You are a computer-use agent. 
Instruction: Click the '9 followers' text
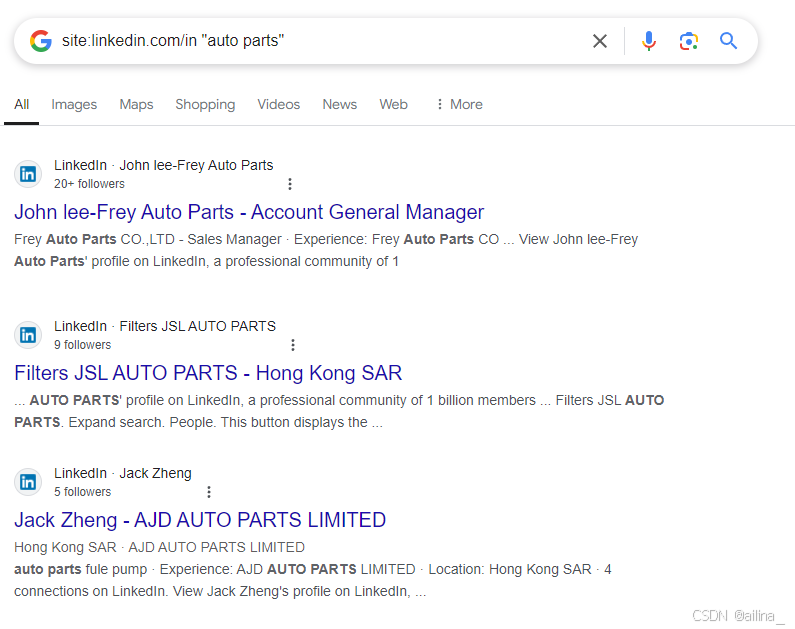(x=83, y=345)
